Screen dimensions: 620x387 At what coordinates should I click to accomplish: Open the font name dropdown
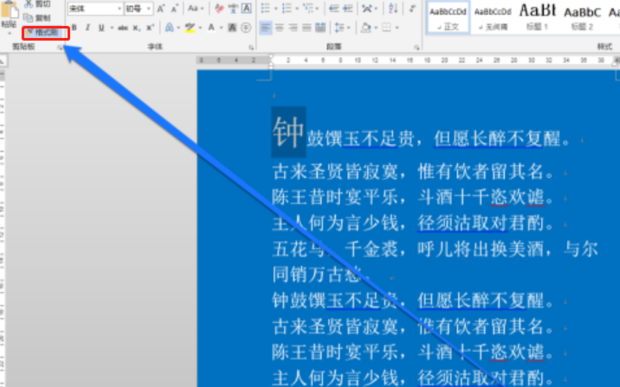(x=119, y=8)
